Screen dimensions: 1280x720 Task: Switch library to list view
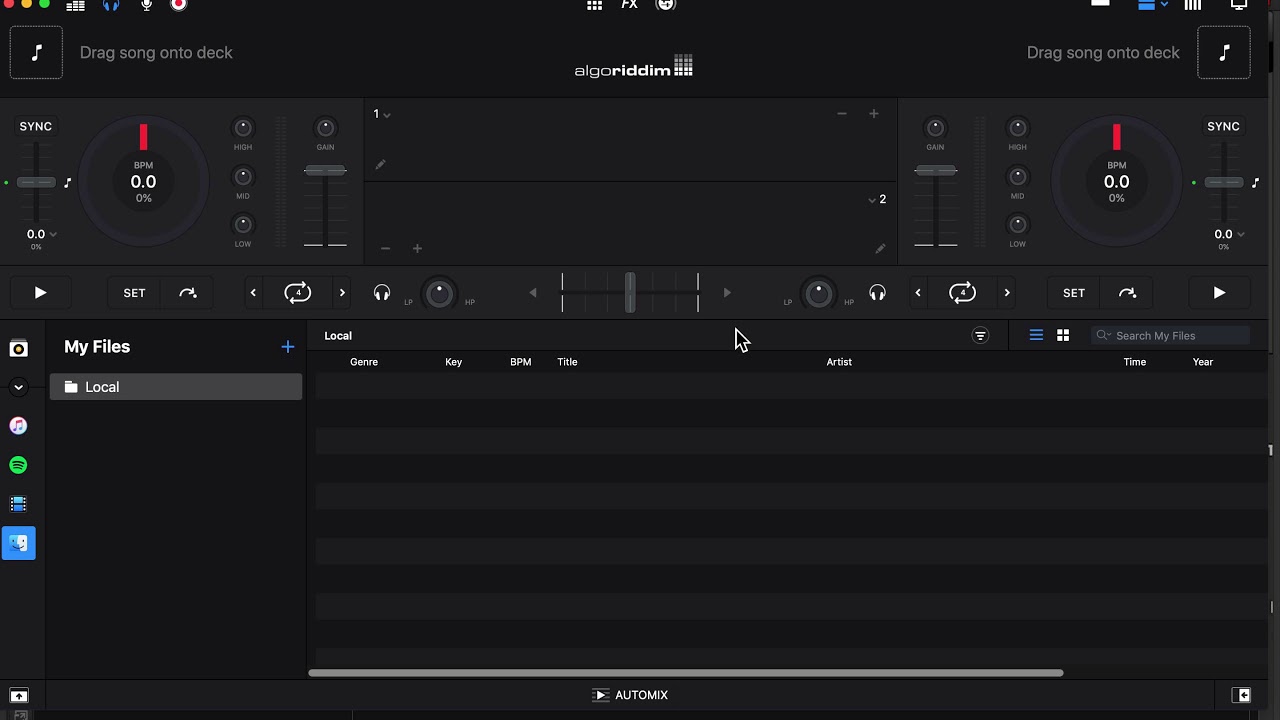click(1036, 336)
